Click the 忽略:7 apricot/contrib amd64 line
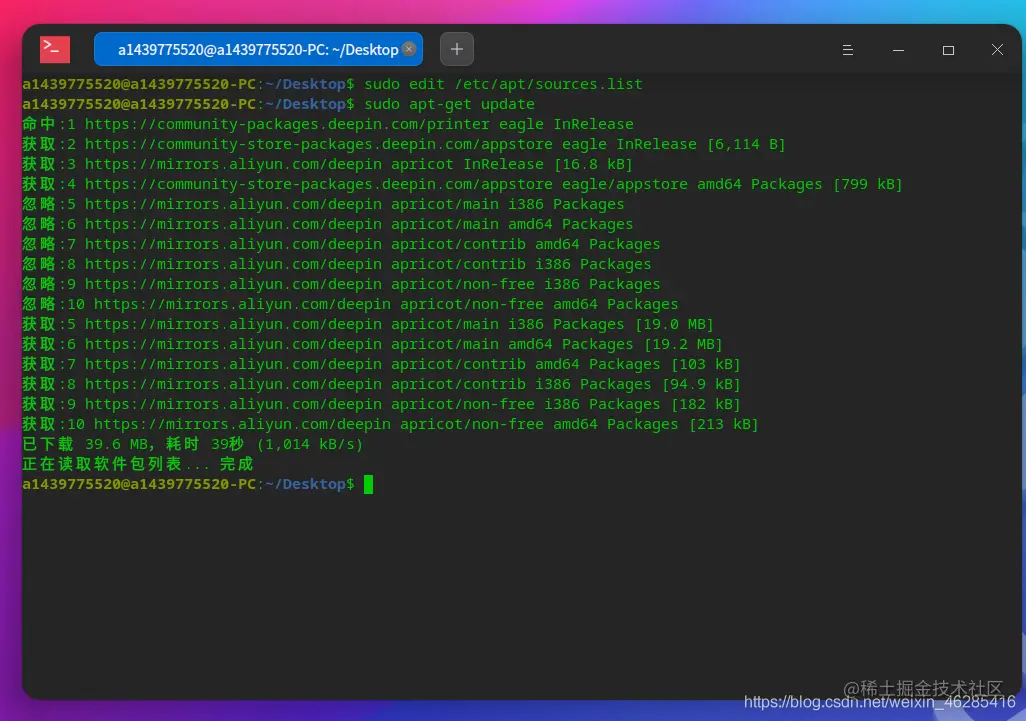The height and width of the screenshot is (721, 1026). [x=341, y=244]
